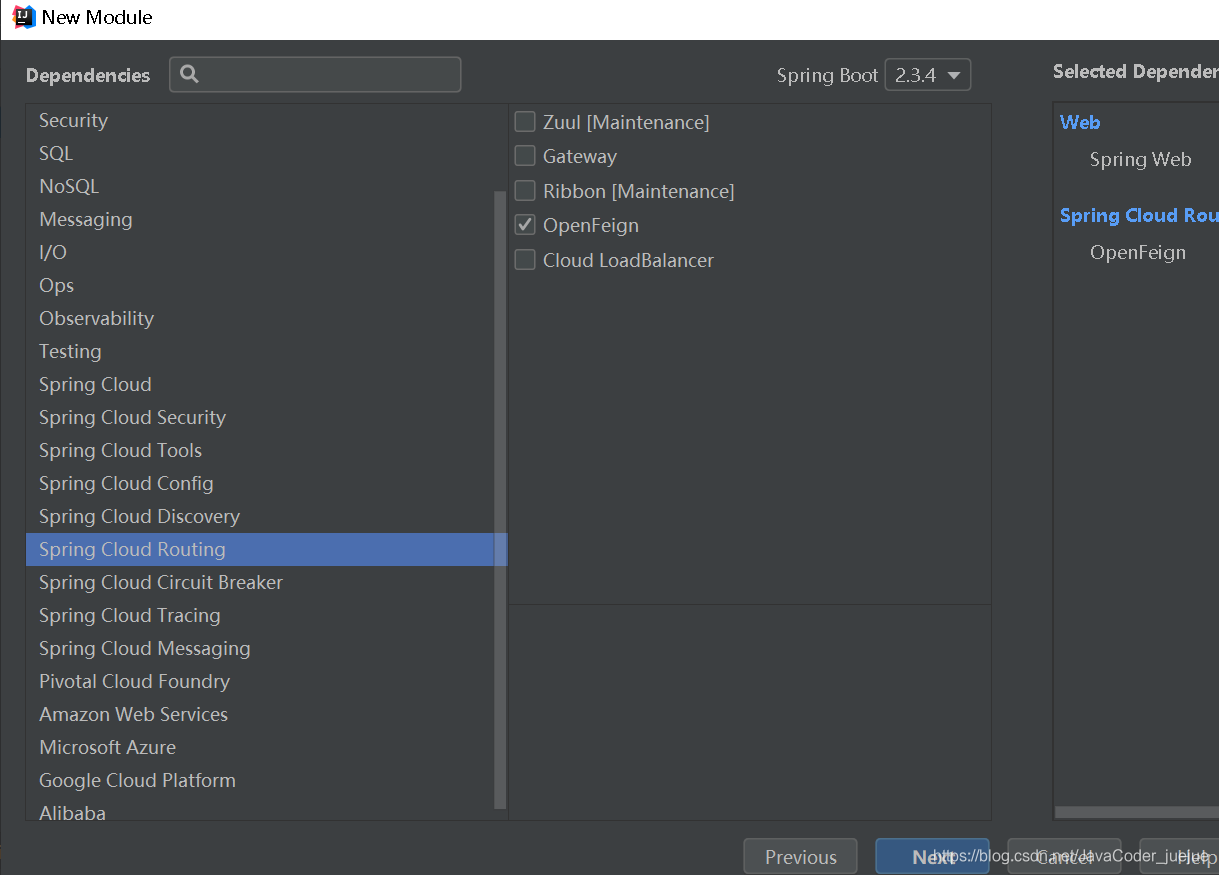Choose the Messaging category
This screenshot has width=1219, height=875.
coord(261,219)
